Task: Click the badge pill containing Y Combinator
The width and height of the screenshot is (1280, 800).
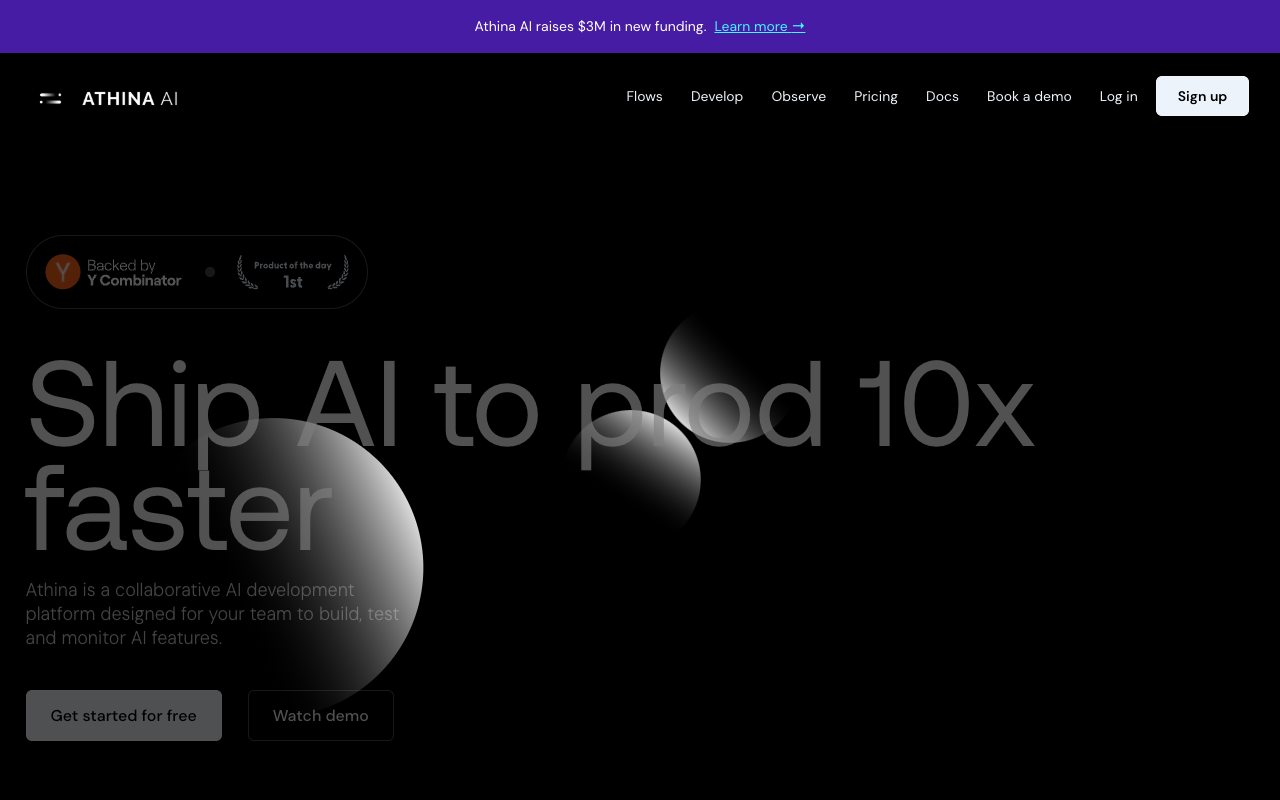Action: click(x=197, y=271)
